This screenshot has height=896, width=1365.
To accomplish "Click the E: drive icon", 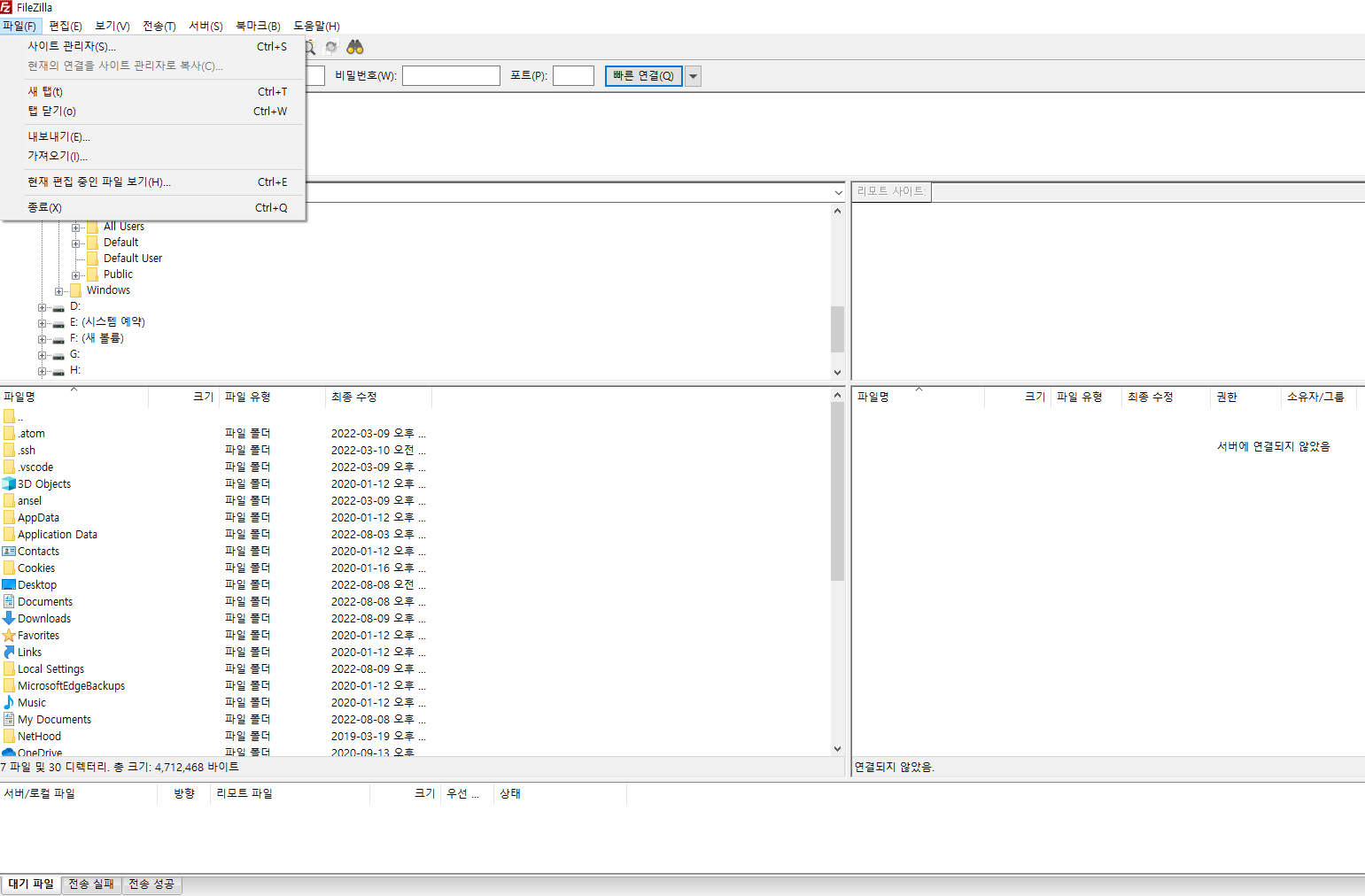I will (x=58, y=323).
